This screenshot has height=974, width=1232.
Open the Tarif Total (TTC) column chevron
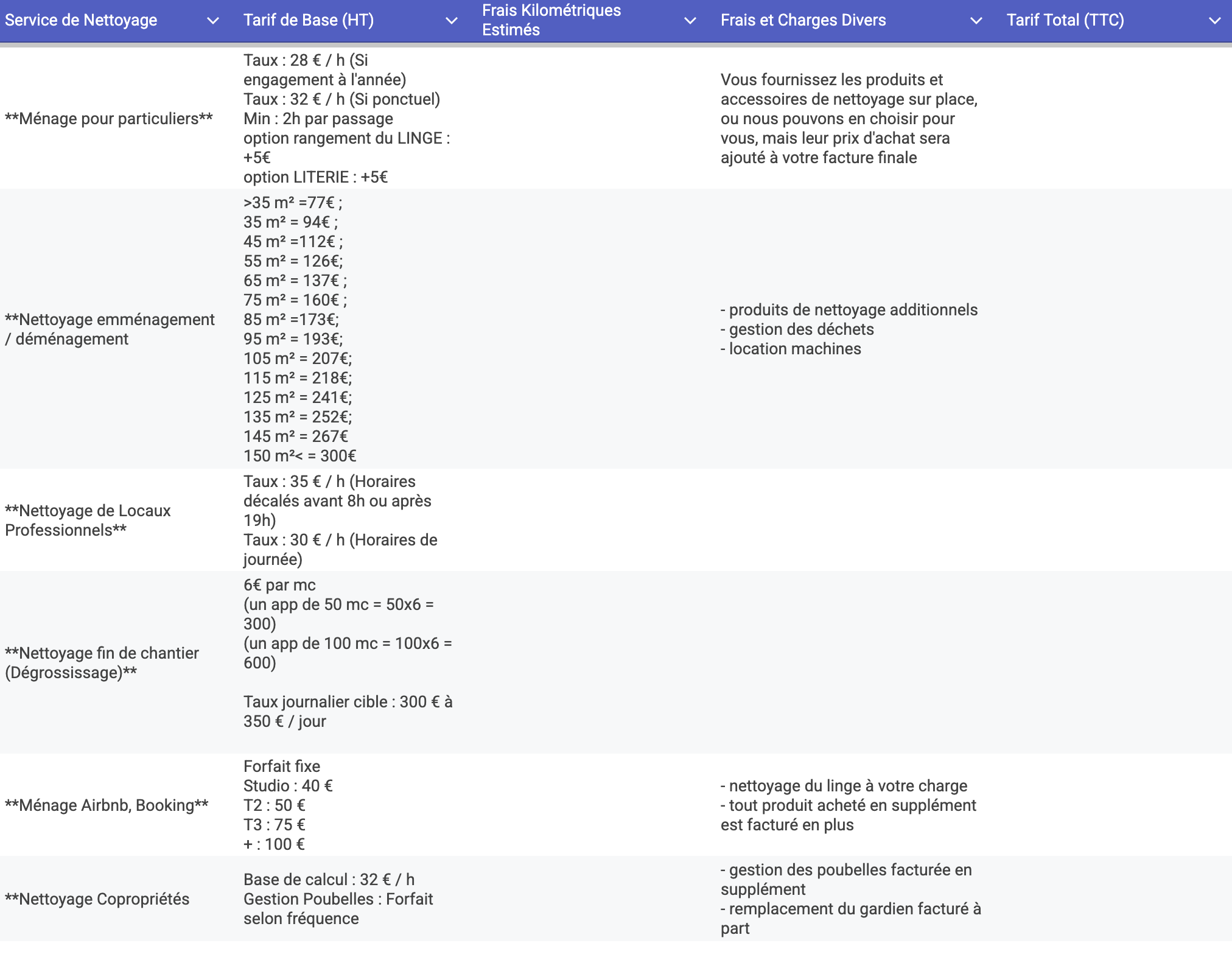(1214, 21)
